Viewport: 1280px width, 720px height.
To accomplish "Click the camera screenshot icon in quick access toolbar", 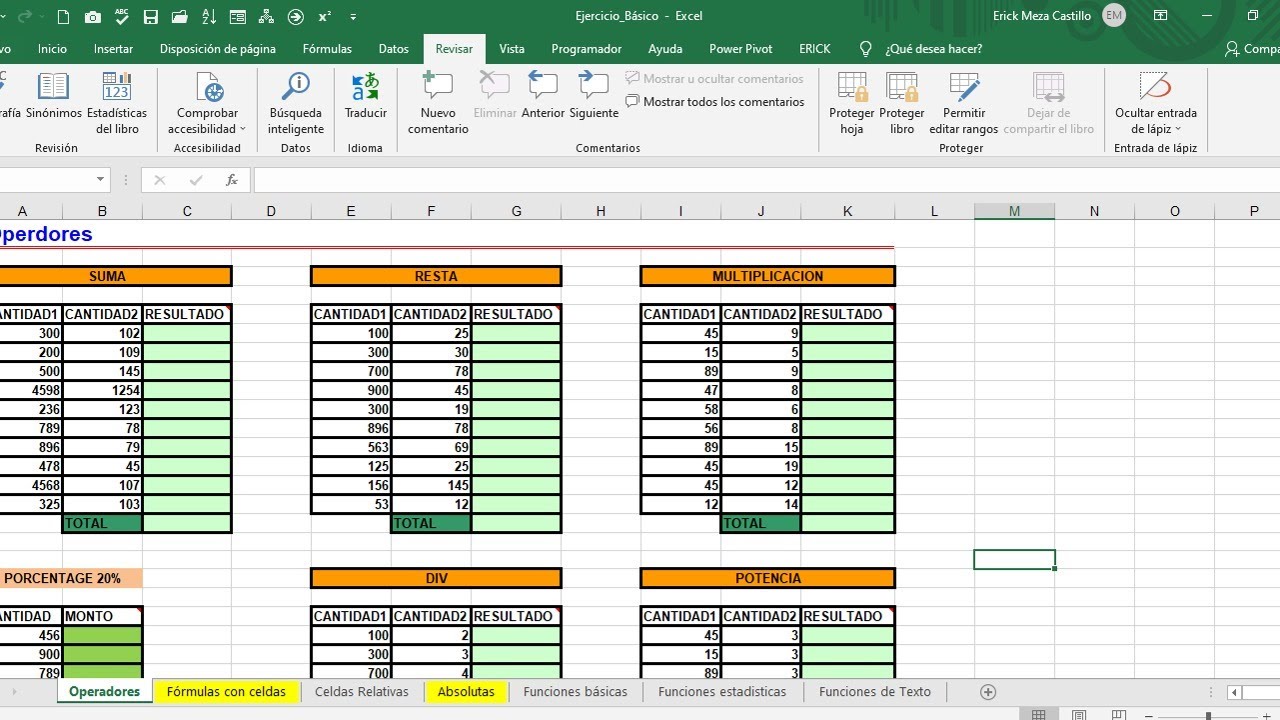I will click(x=93, y=17).
